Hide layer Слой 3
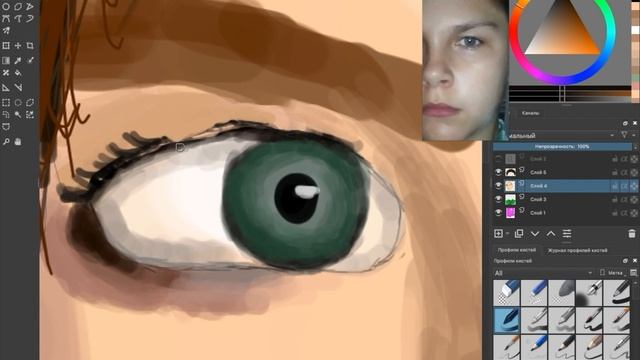 point(498,199)
